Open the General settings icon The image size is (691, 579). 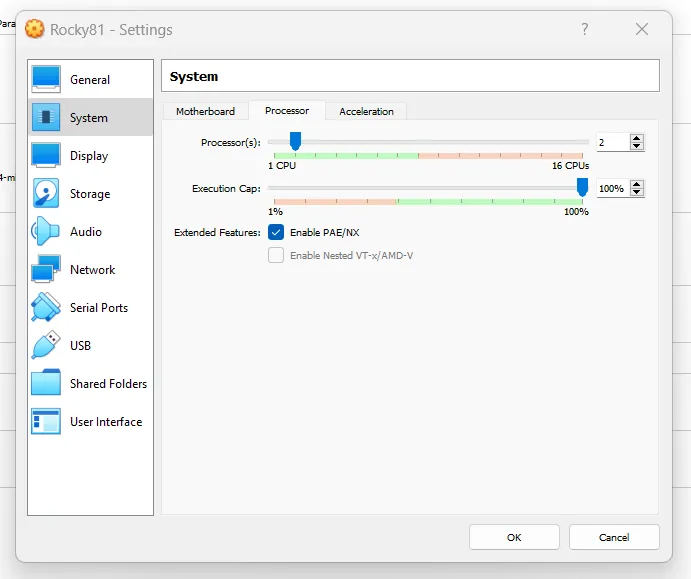click(46, 79)
